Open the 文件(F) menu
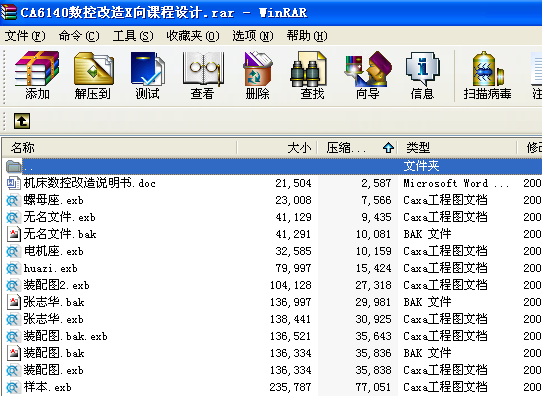This screenshot has height=396, width=542. tap(25, 36)
